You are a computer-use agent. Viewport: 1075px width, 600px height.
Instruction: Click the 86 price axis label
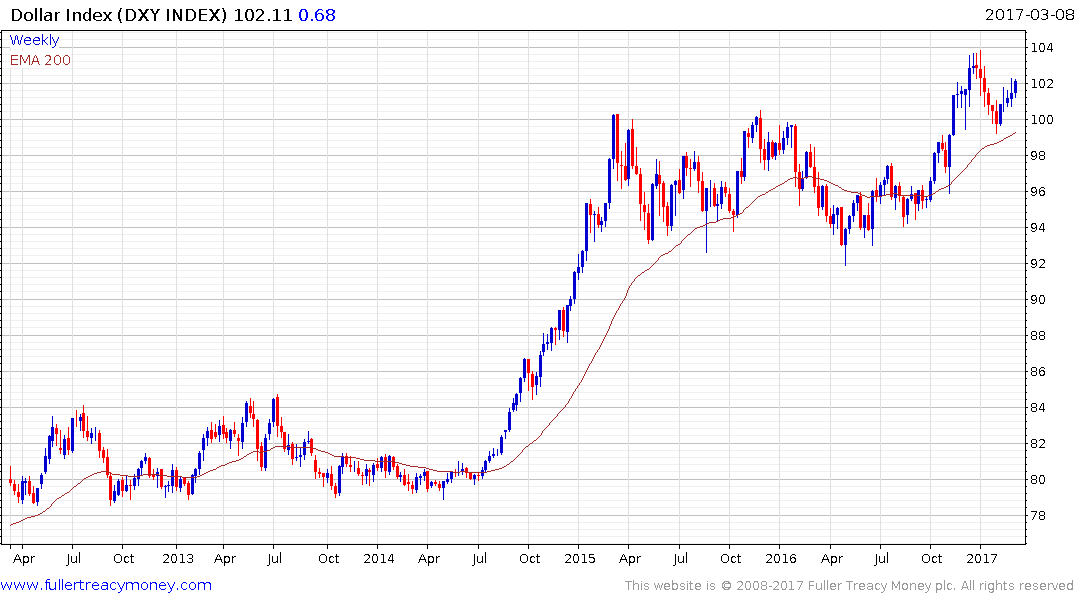click(x=1039, y=372)
